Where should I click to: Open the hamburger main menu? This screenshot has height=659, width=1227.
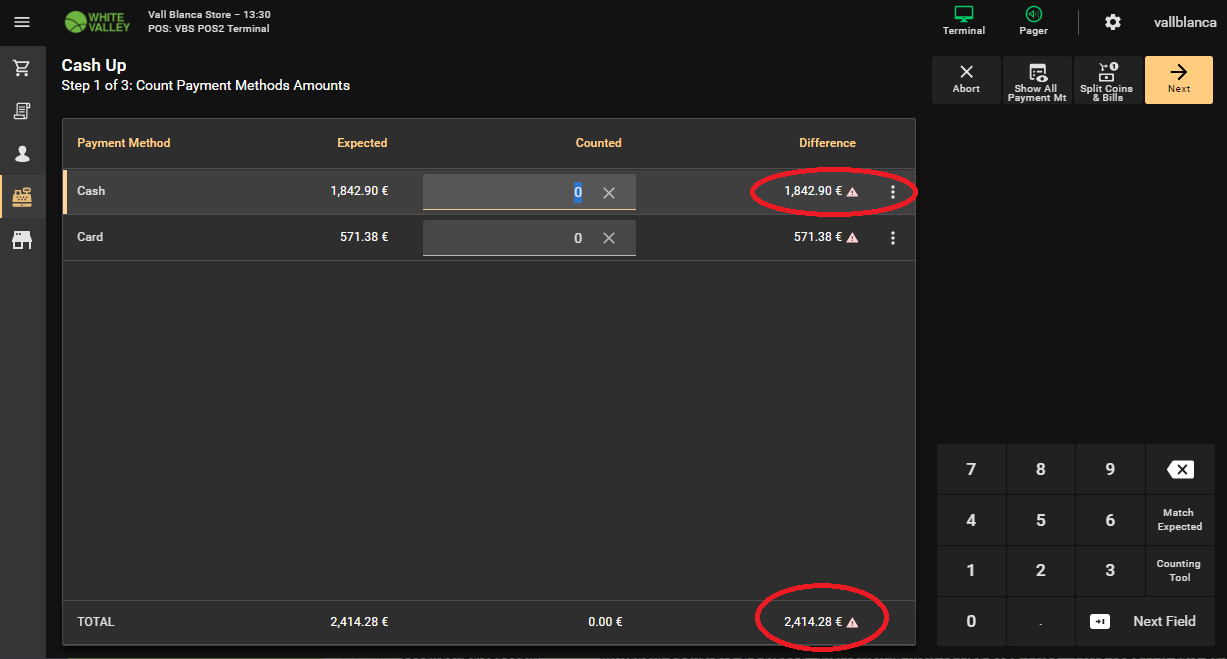[x=22, y=22]
